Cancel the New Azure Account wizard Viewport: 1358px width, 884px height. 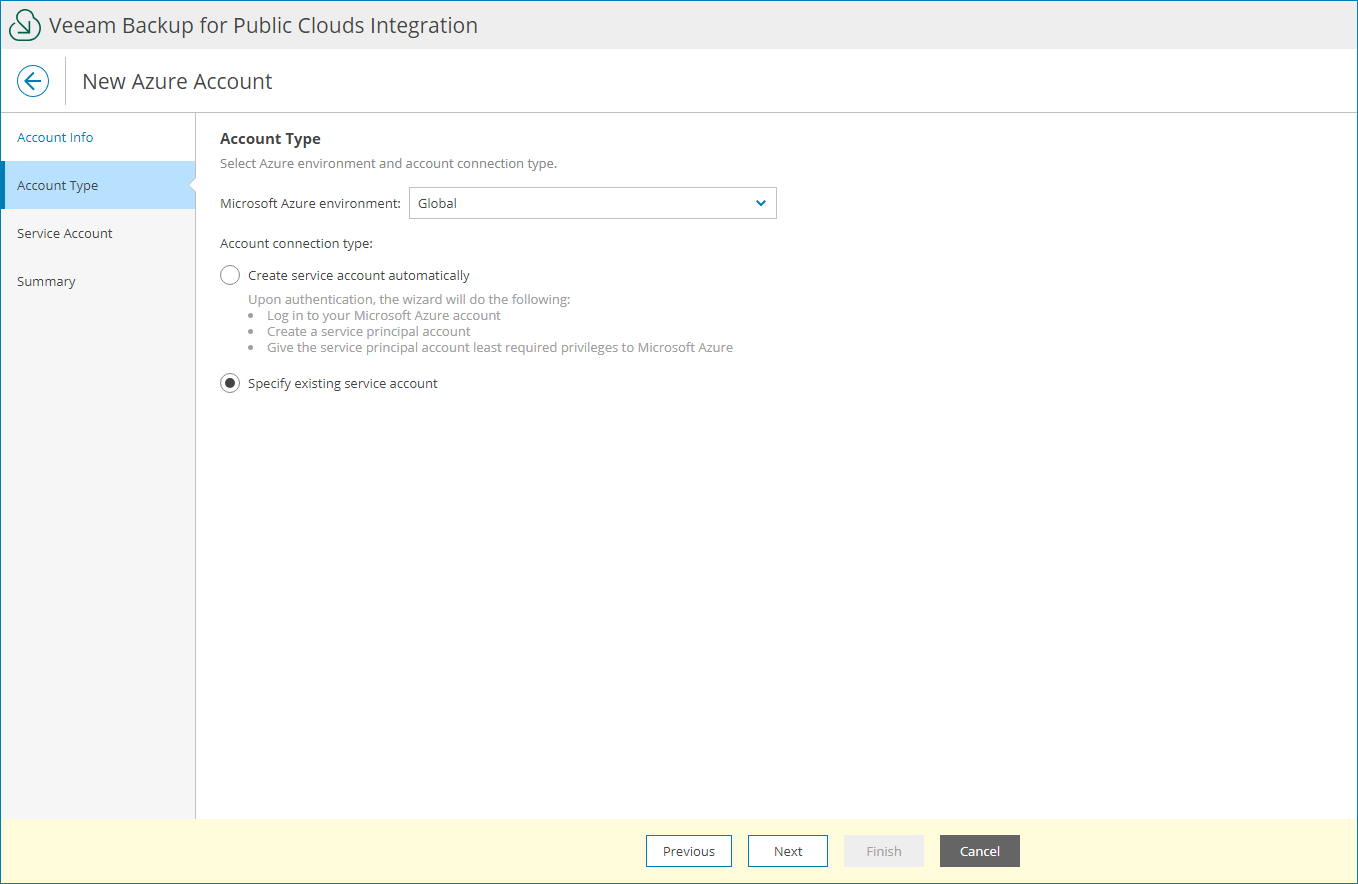[x=980, y=851]
